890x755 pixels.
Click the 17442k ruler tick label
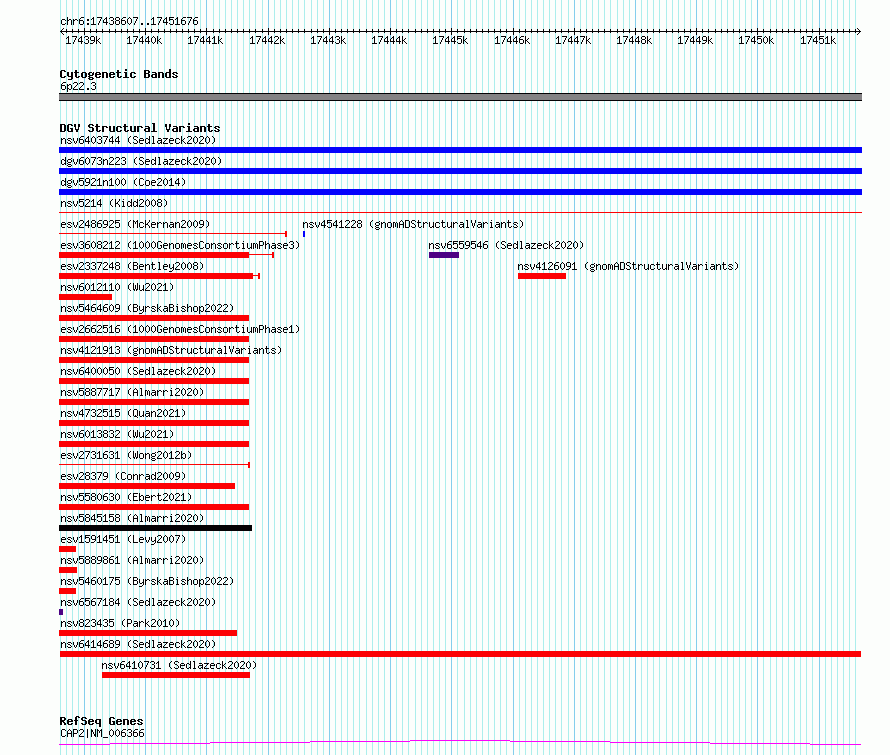click(267, 40)
